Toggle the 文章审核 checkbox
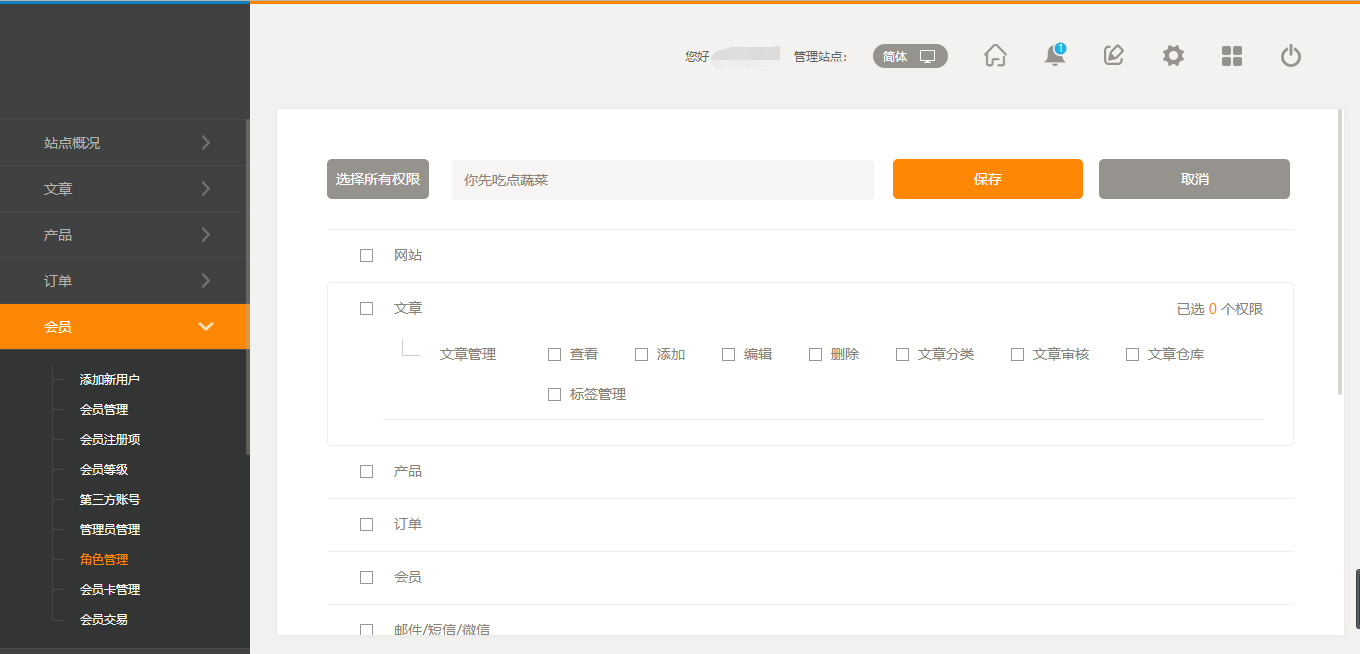 coord(1017,354)
